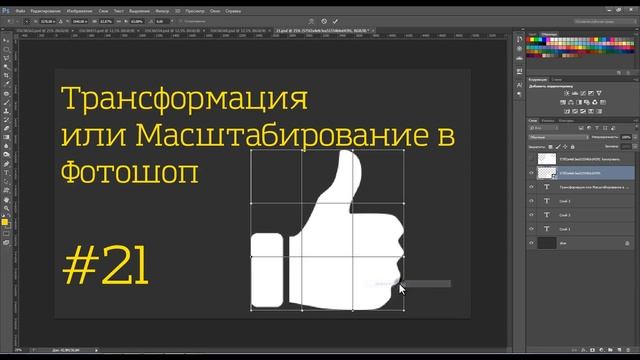Select the Blur tool
This screenshot has height=360, width=640.
(6, 146)
